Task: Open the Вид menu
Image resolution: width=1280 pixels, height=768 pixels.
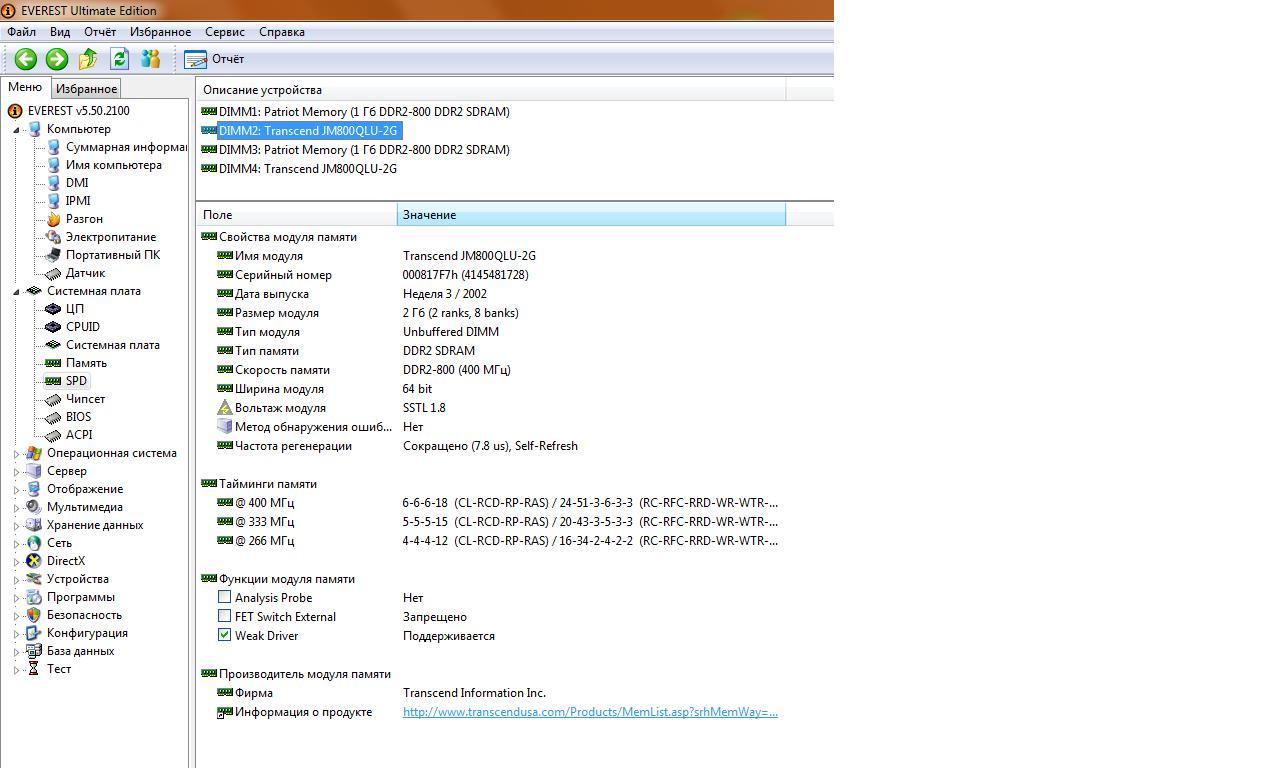Action: (60, 32)
